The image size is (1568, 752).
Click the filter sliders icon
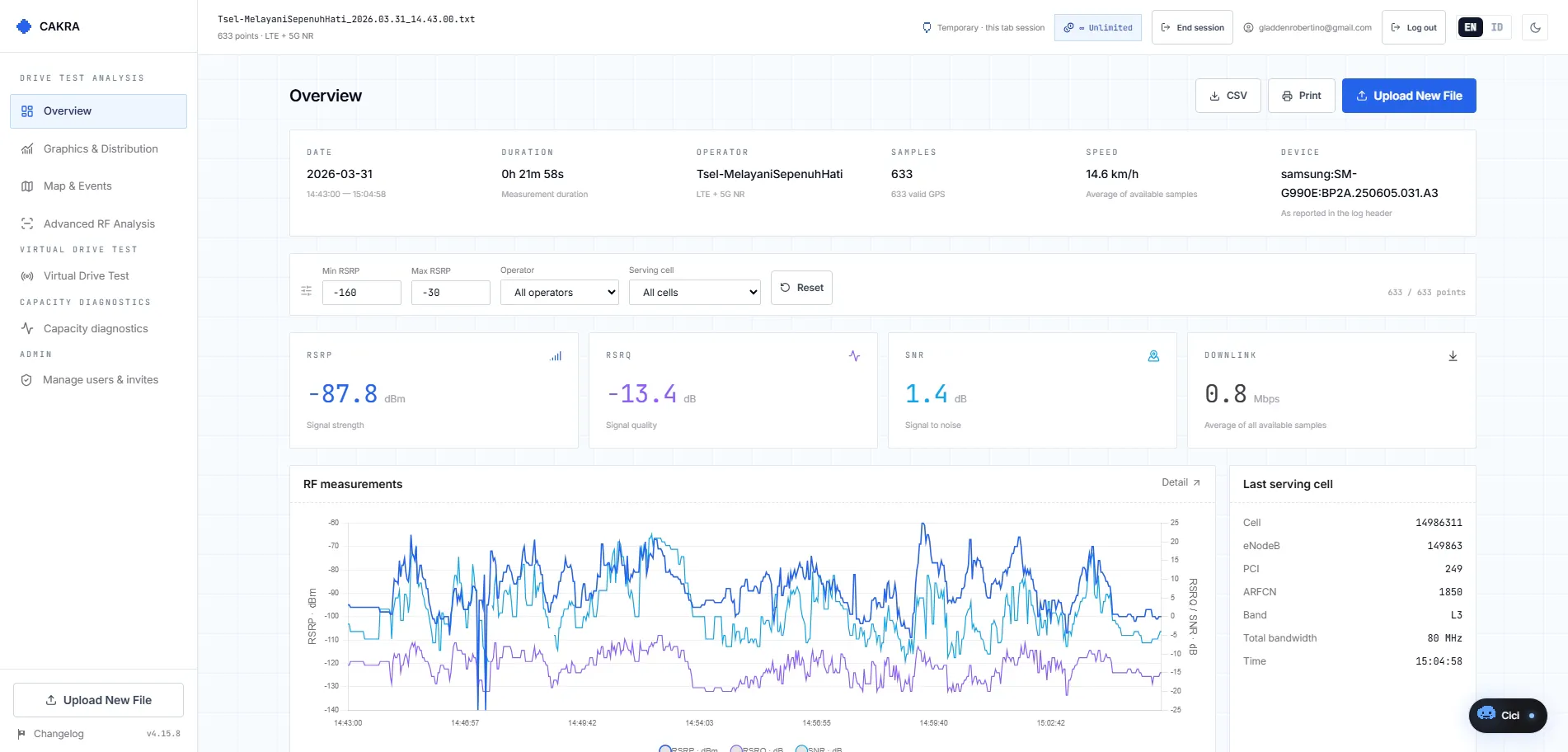click(x=306, y=291)
